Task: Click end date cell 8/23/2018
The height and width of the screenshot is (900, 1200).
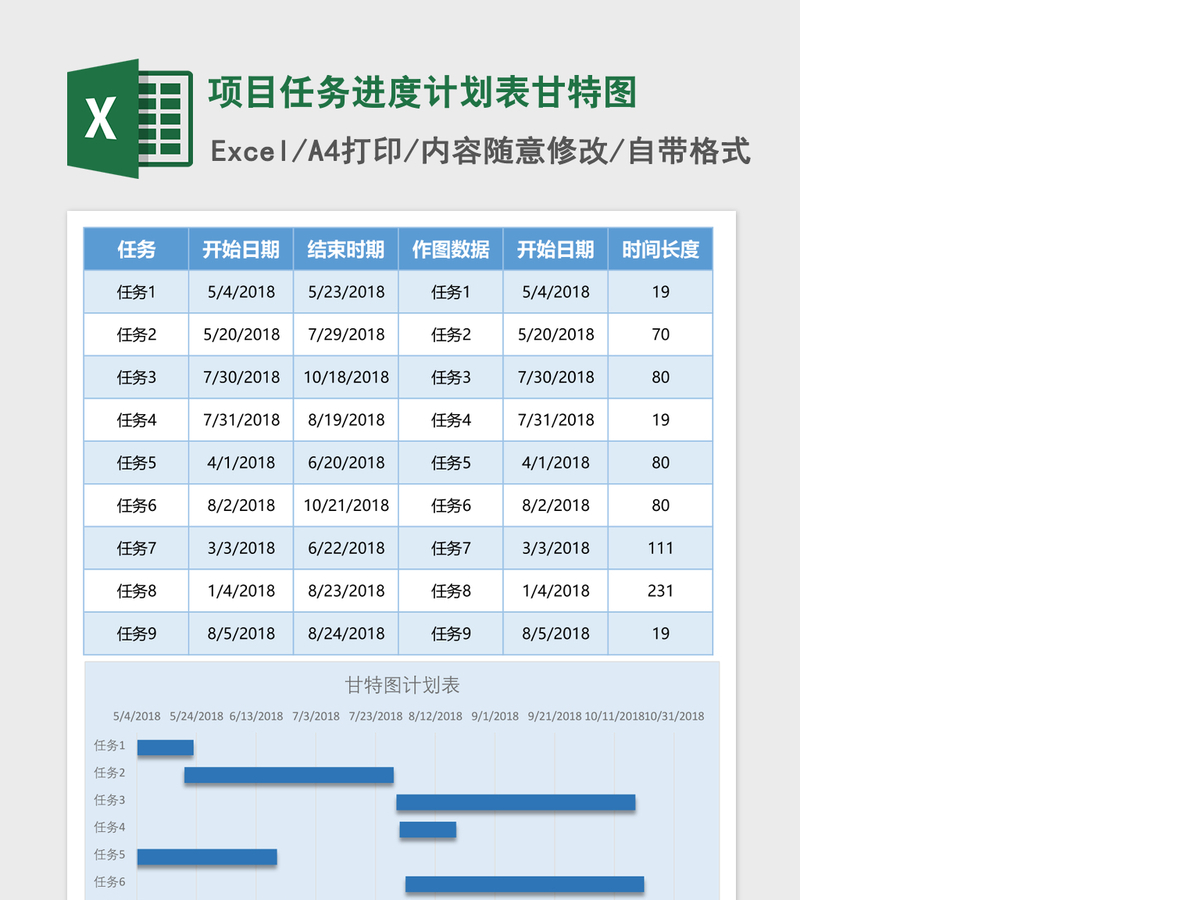Action: [346, 591]
